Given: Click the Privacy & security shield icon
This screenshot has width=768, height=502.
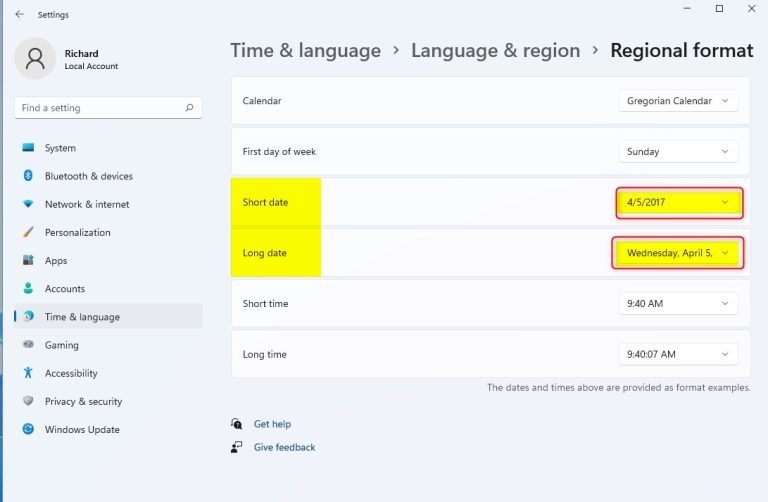Looking at the screenshot, I should tap(28, 401).
